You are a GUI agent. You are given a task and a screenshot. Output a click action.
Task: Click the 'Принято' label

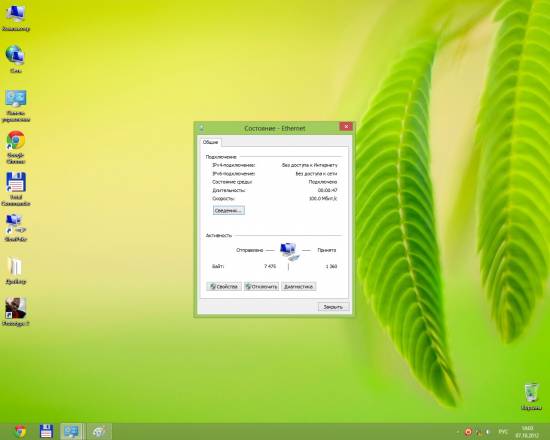point(327,250)
